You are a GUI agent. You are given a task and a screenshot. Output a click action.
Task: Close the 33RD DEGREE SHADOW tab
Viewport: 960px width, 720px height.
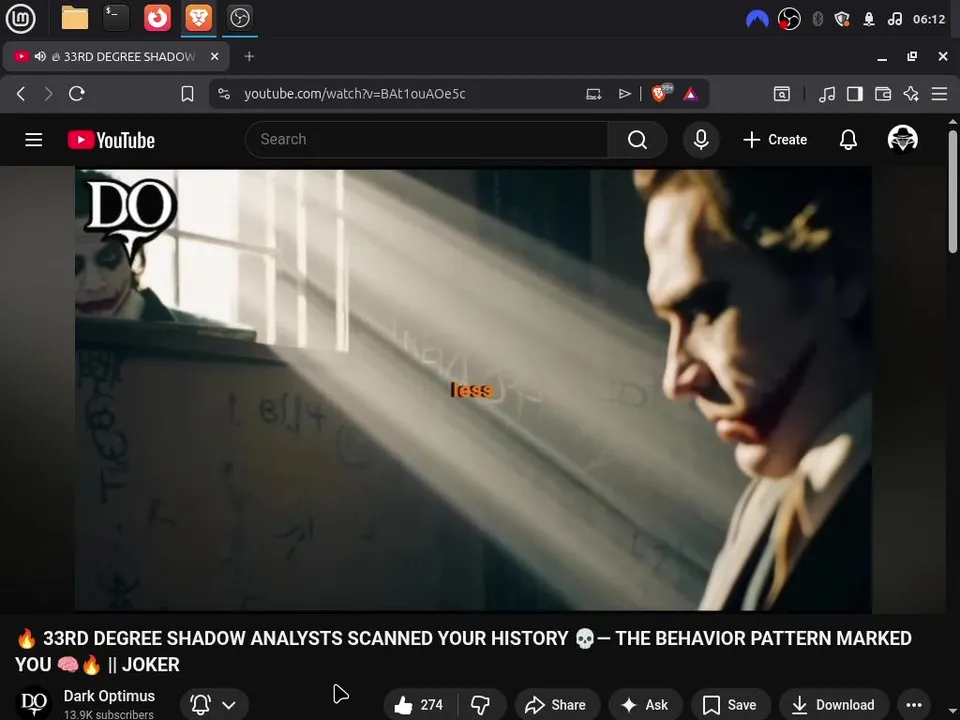[x=215, y=56]
